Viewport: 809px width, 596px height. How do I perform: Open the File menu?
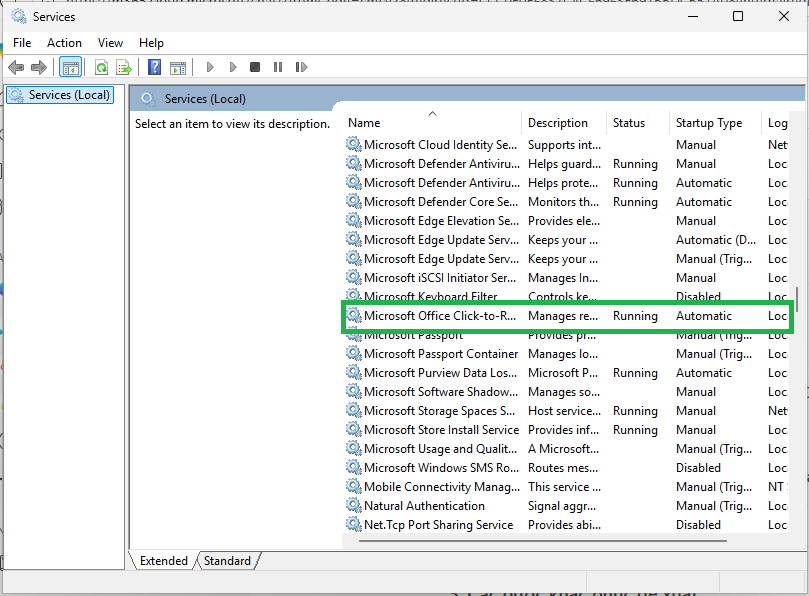pos(22,43)
